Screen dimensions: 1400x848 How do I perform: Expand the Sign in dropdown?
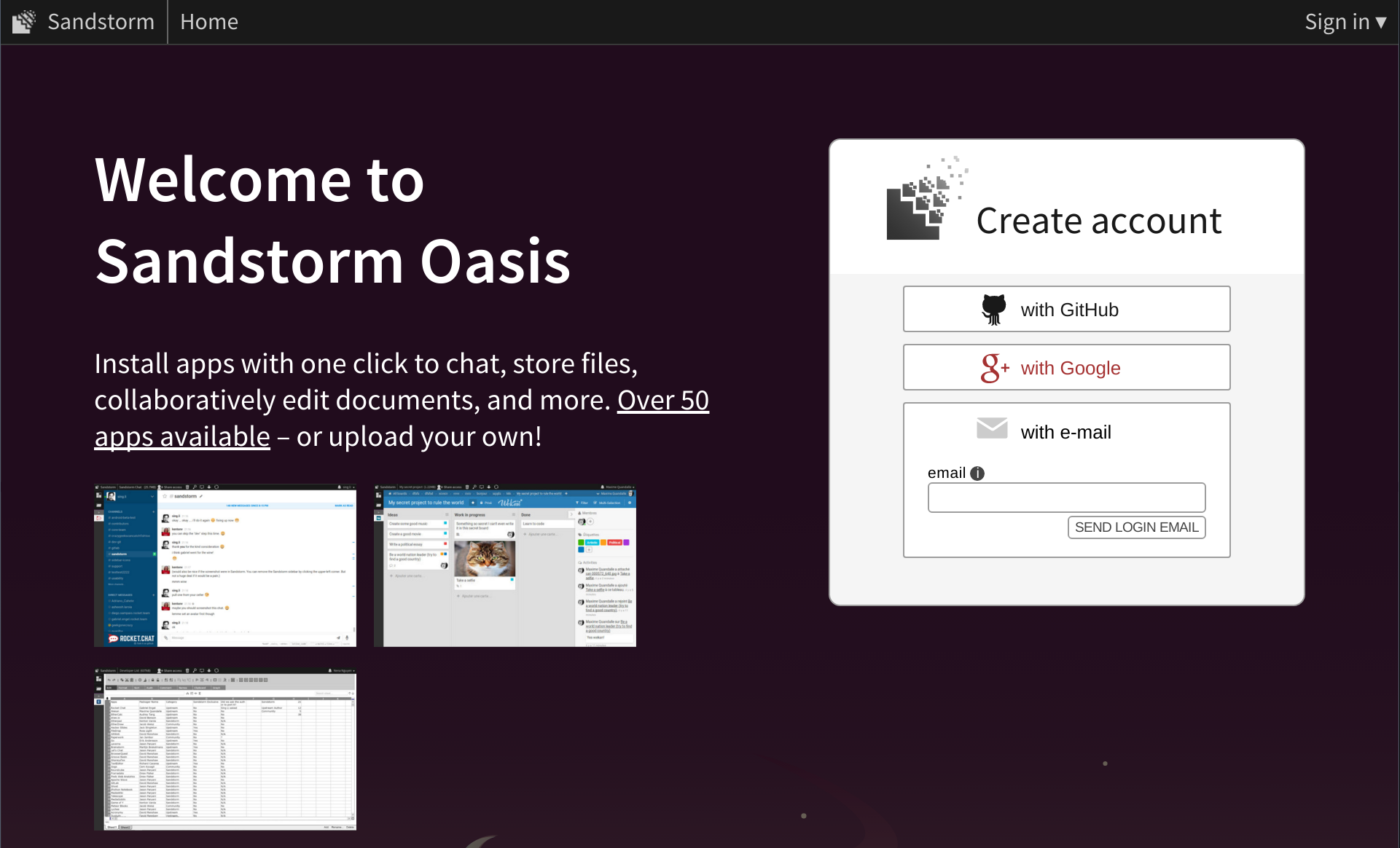coord(1345,22)
